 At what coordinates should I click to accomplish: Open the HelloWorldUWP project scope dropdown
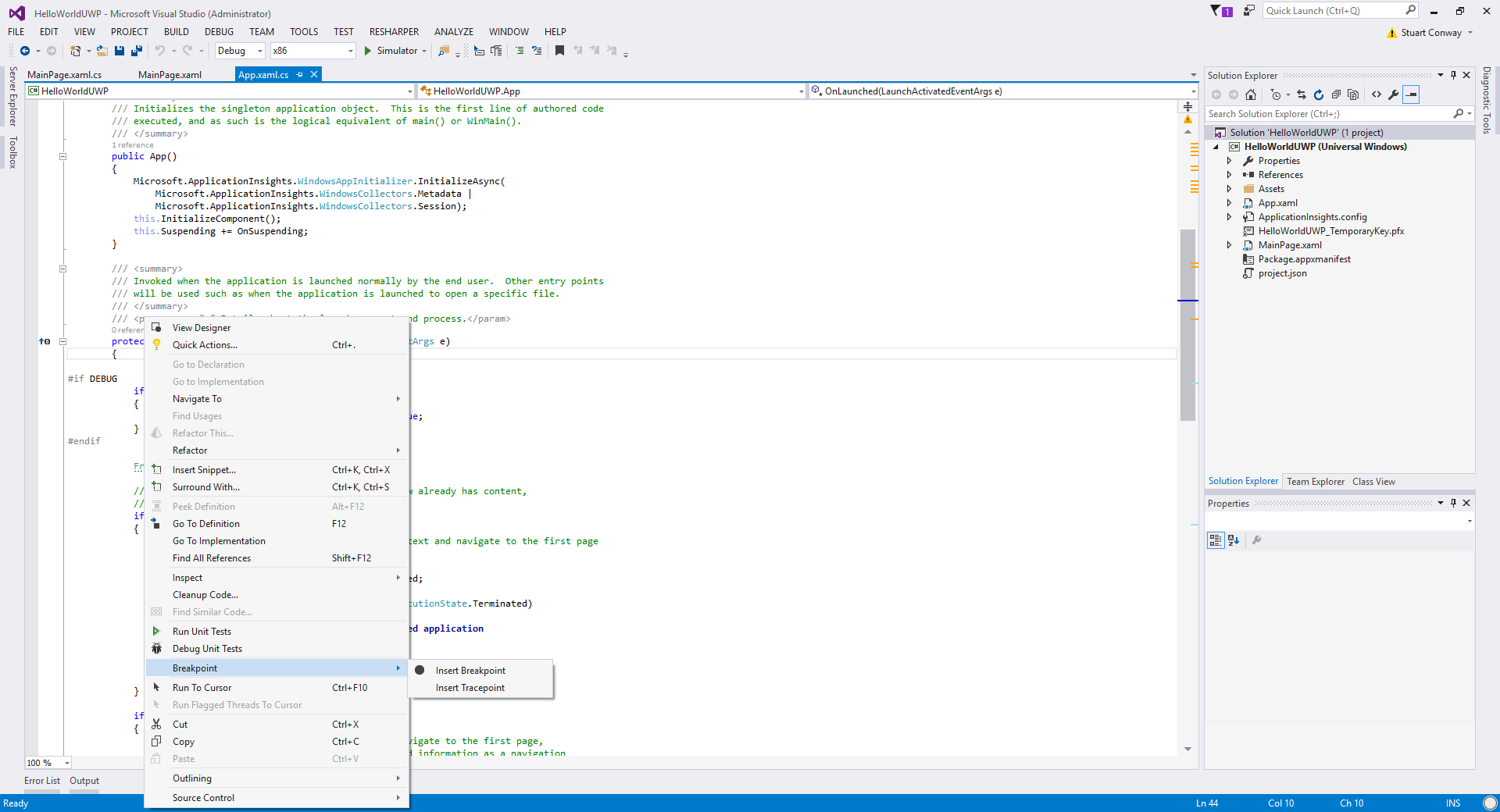click(x=220, y=91)
